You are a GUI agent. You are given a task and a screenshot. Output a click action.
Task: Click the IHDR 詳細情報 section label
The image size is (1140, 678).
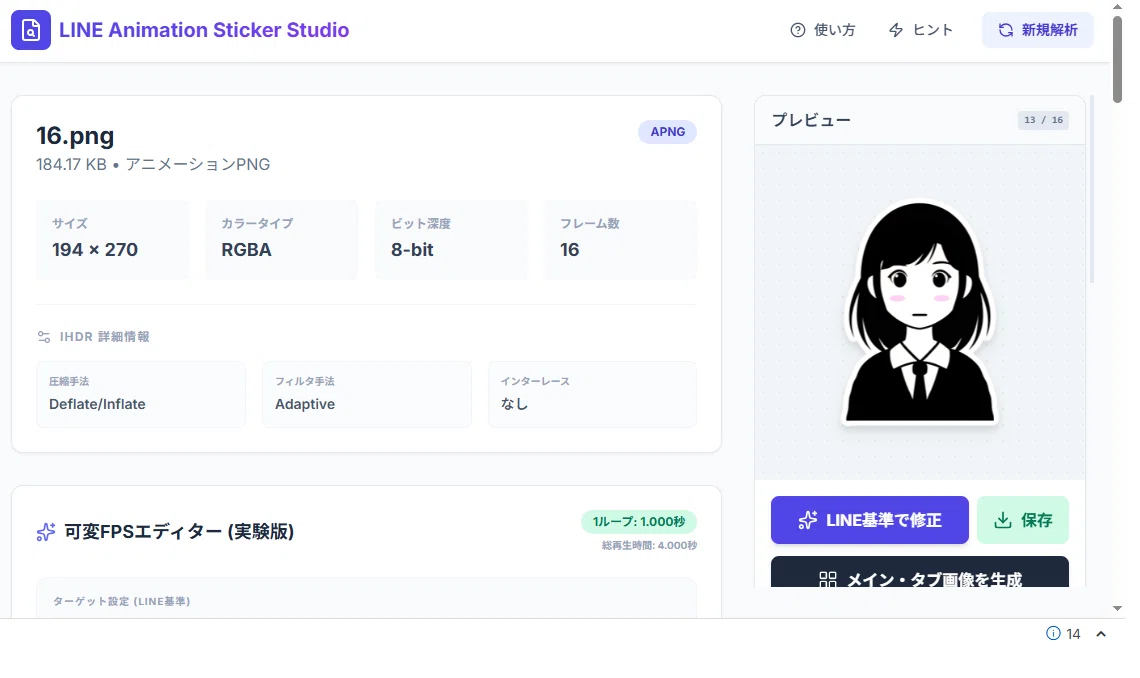(x=105, y=336)
